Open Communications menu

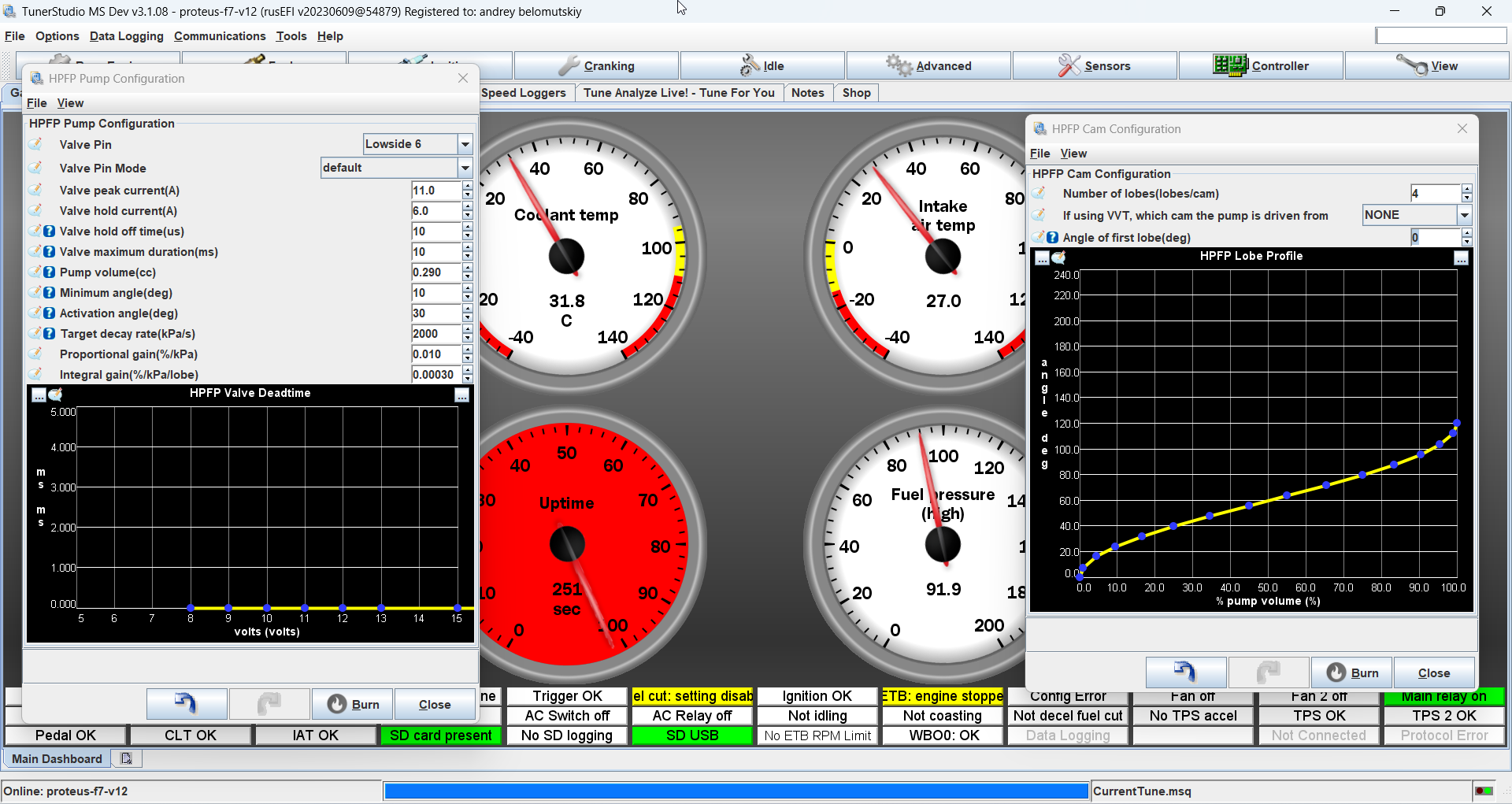pyautogui.click(x=220, y=36)
